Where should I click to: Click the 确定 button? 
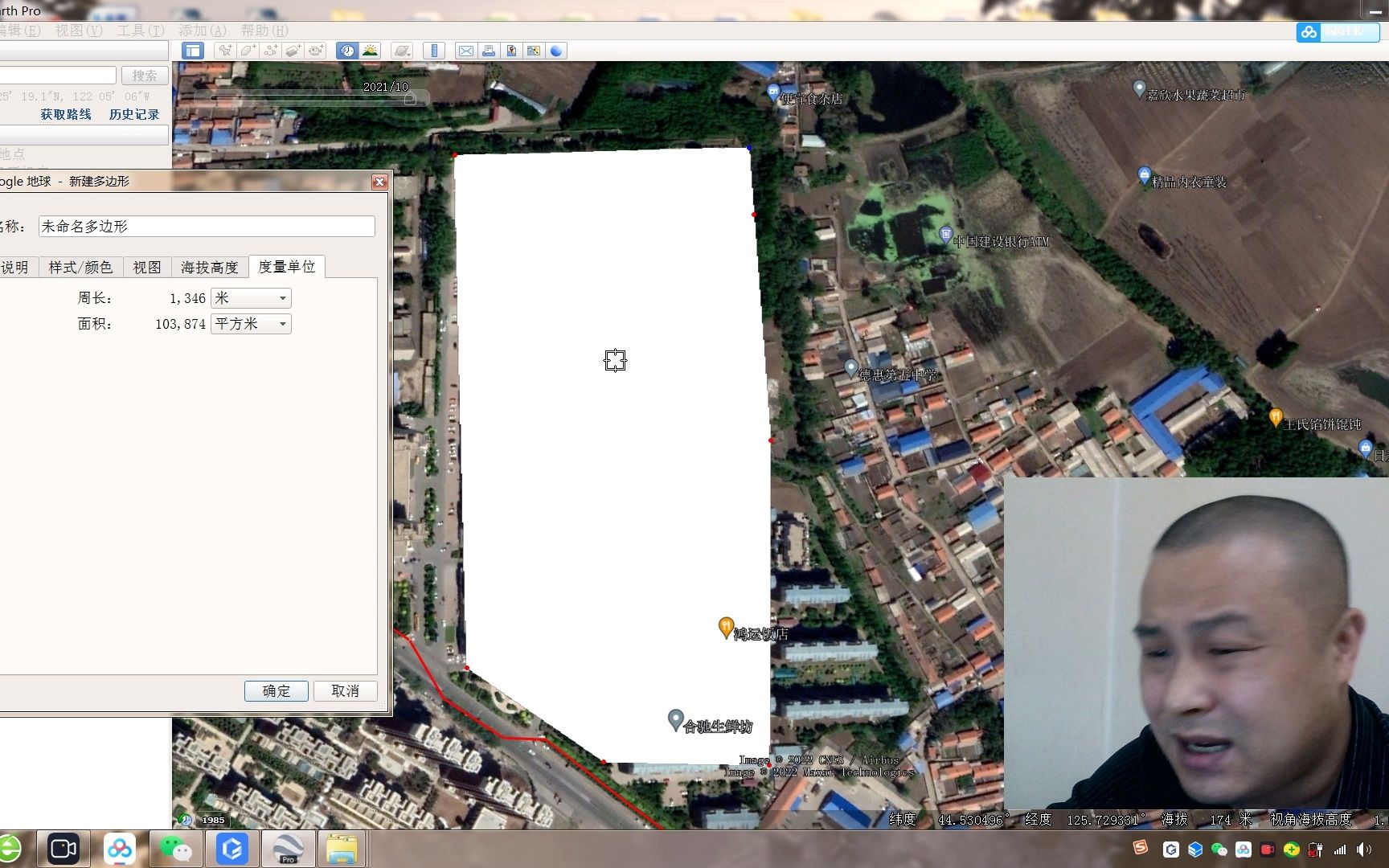coord(277,691)
